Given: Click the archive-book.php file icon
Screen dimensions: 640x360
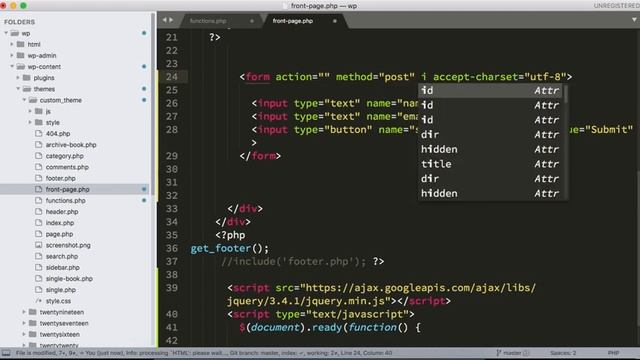Looking at the screenshot, I should coord(39,144).
